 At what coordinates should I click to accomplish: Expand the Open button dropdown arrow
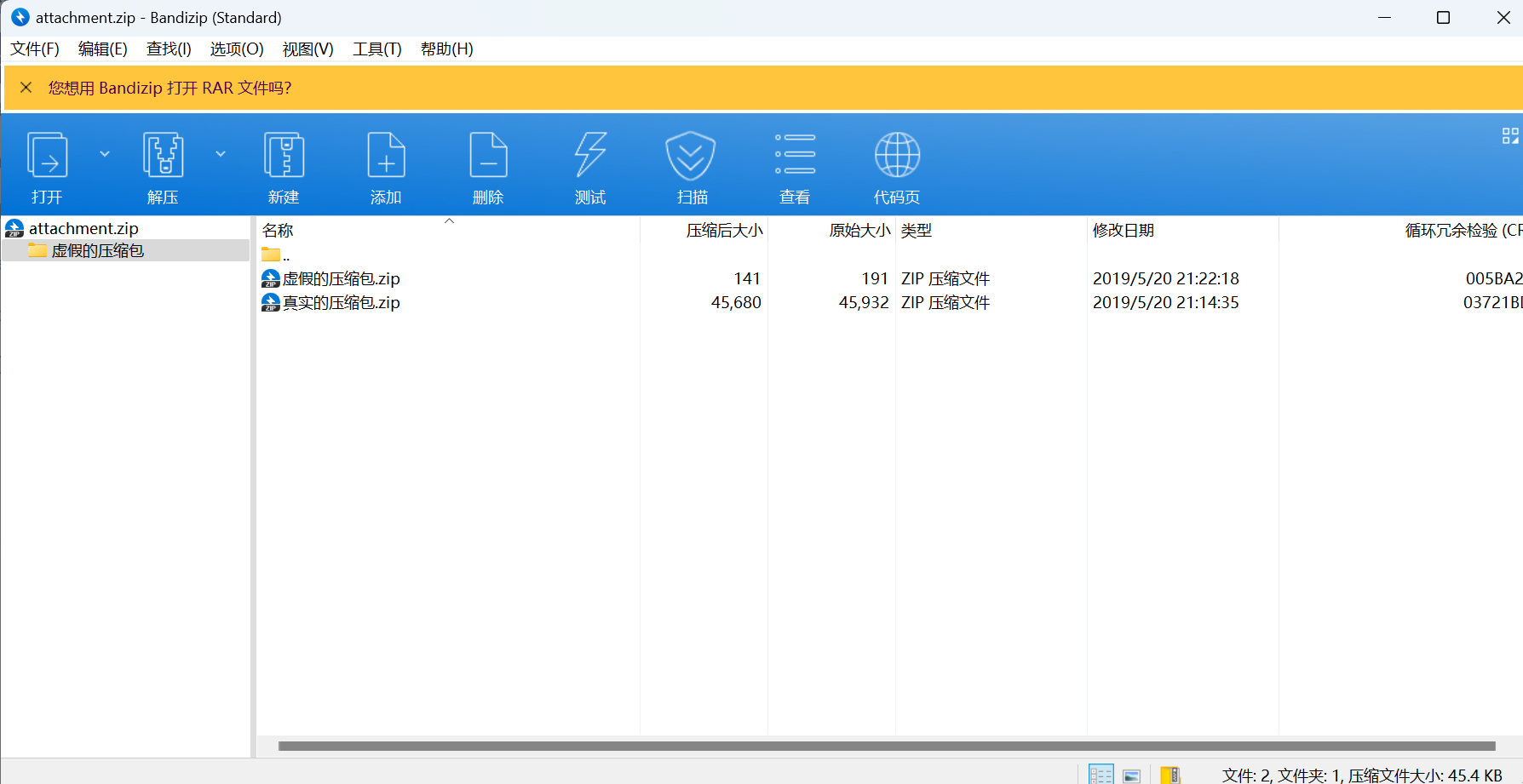pos(105,154)
